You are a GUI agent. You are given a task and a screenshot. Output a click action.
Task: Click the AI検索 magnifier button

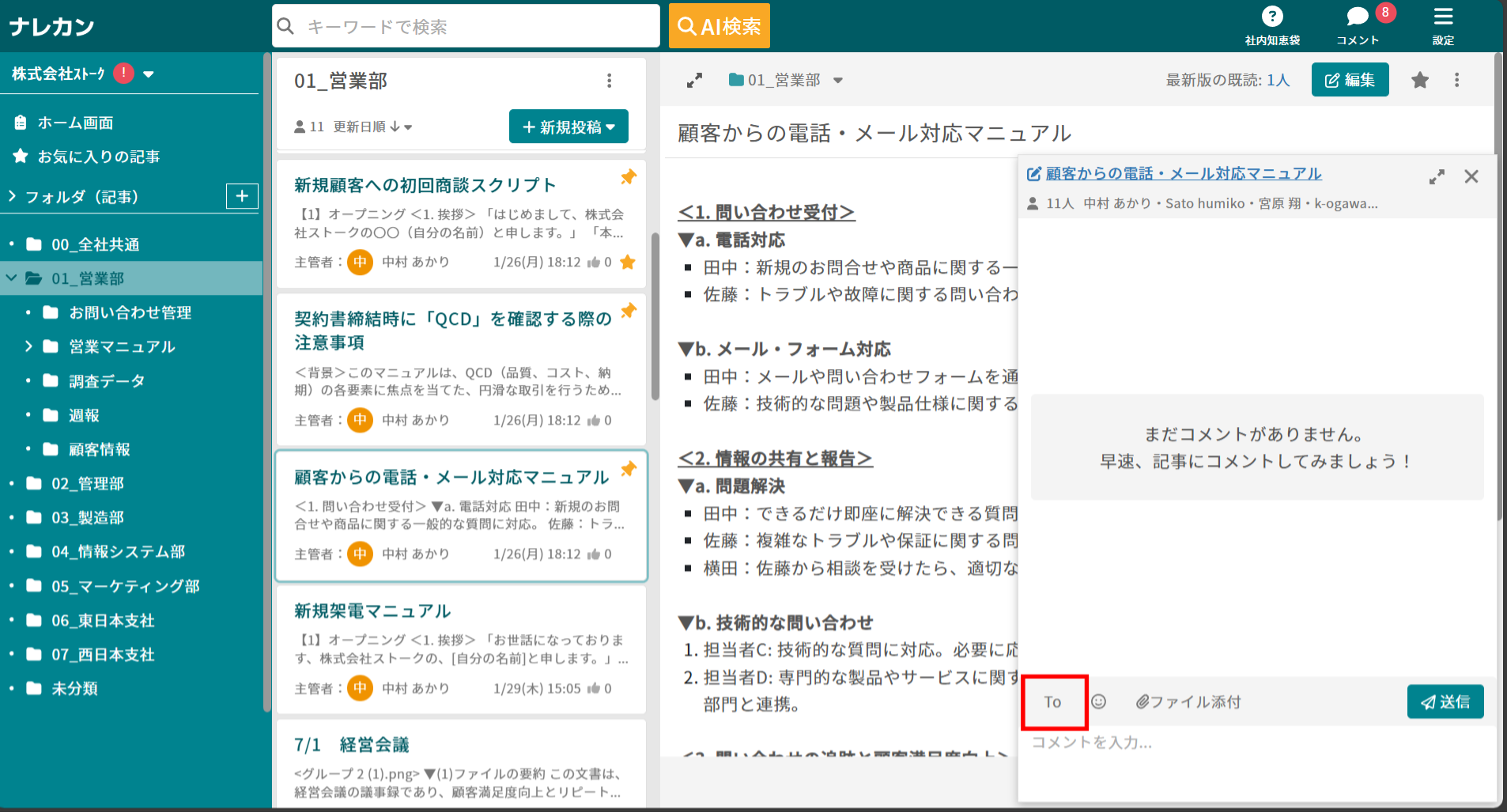(719, 25)
